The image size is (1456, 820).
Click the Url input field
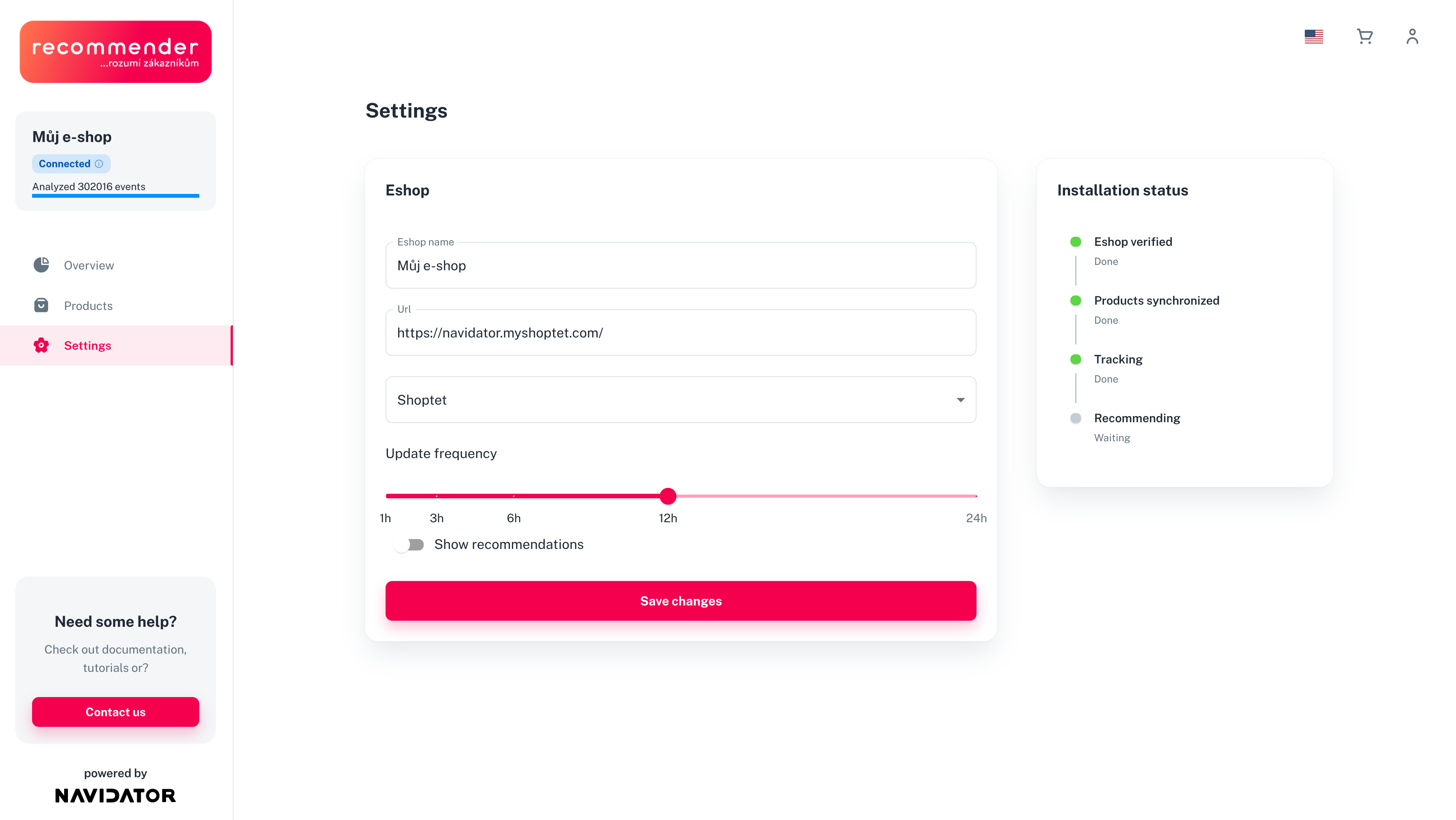point(680,333)
